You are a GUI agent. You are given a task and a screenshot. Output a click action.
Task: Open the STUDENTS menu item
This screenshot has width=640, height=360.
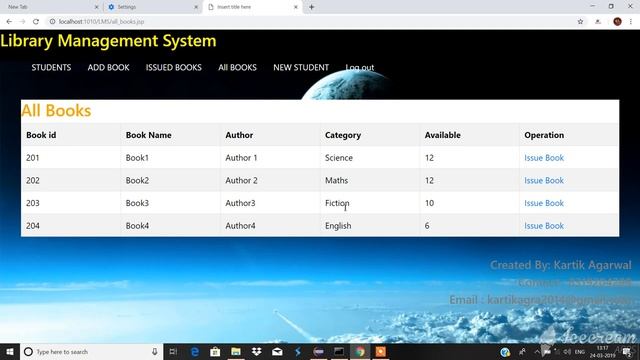click(51, 67)
